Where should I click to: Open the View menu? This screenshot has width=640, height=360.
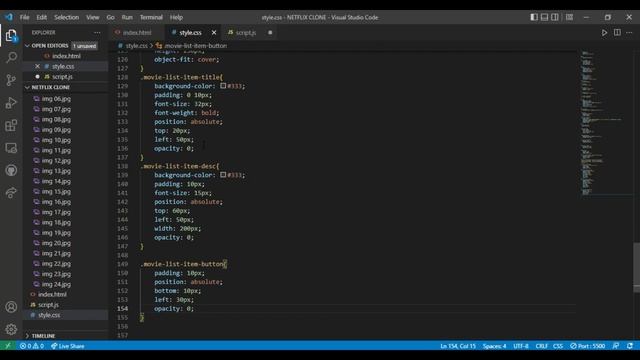coord(93,17)
